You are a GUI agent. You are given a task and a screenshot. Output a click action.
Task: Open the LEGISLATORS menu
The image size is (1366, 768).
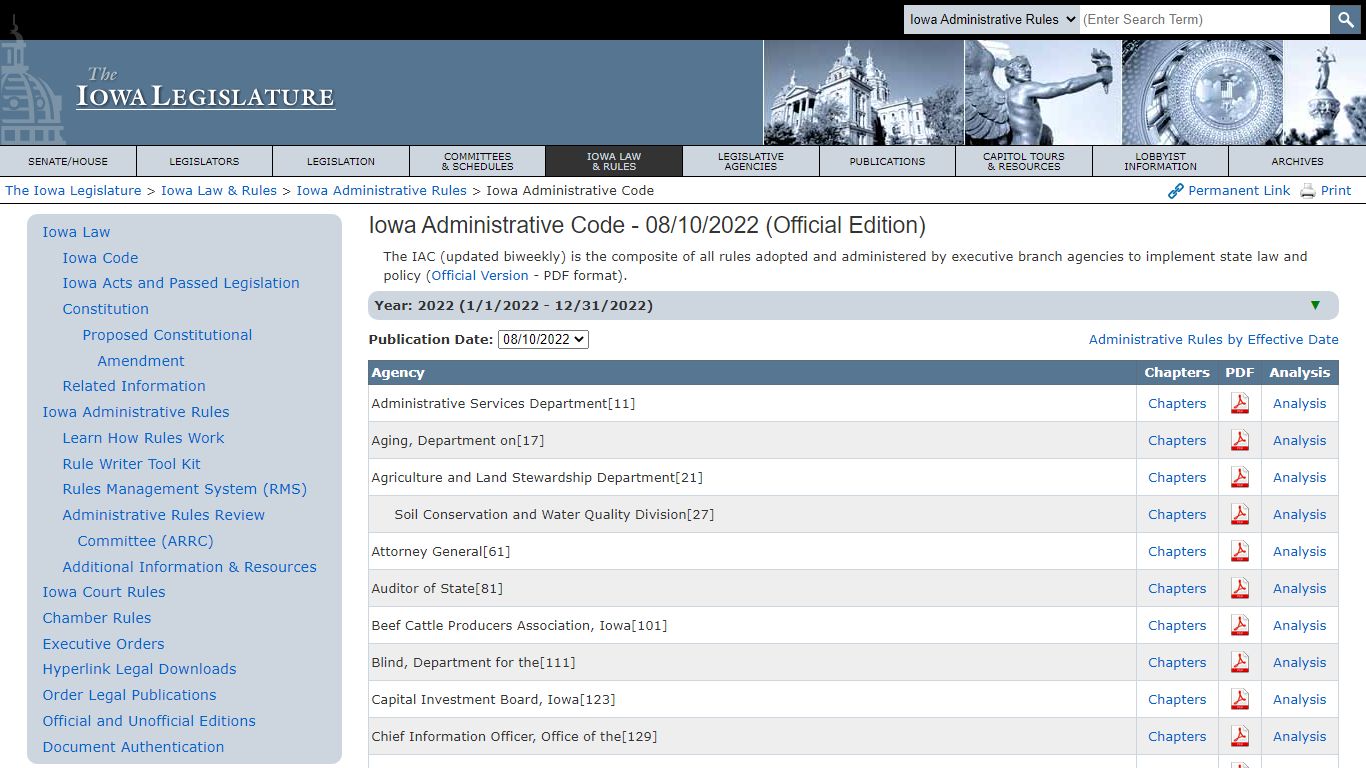(204, 161)
